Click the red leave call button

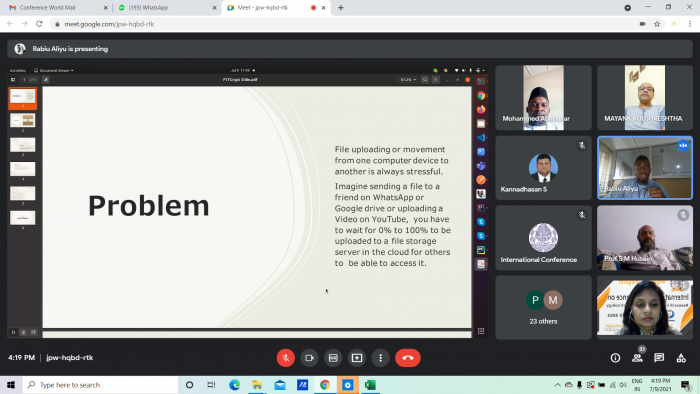[408, 358]
